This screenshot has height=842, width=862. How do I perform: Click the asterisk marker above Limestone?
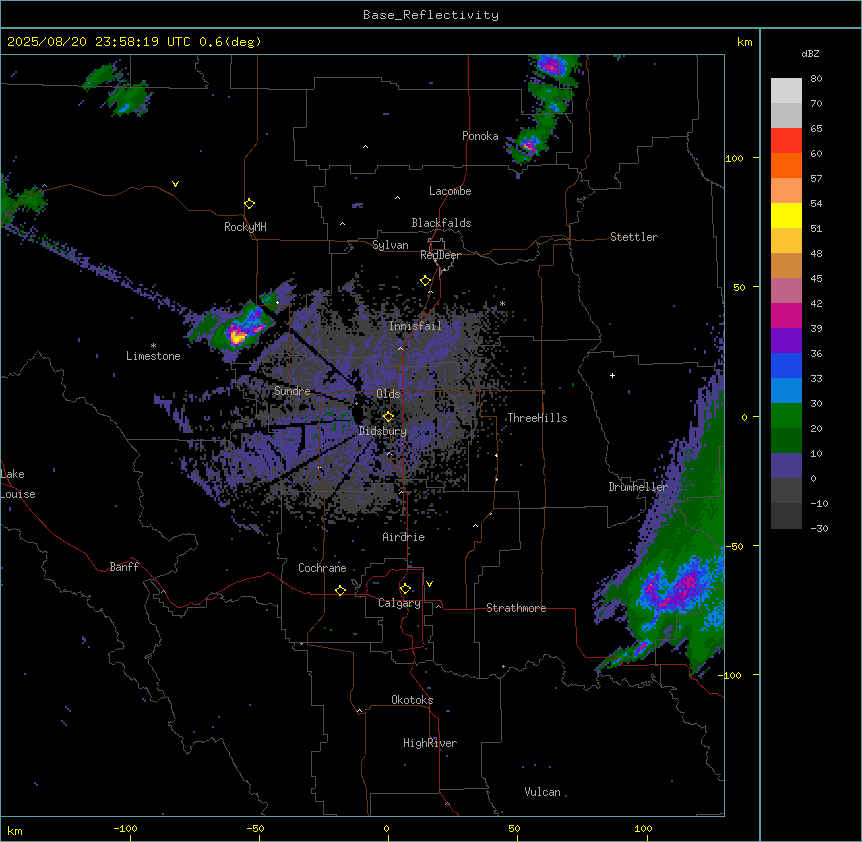(x=153, y=346)
